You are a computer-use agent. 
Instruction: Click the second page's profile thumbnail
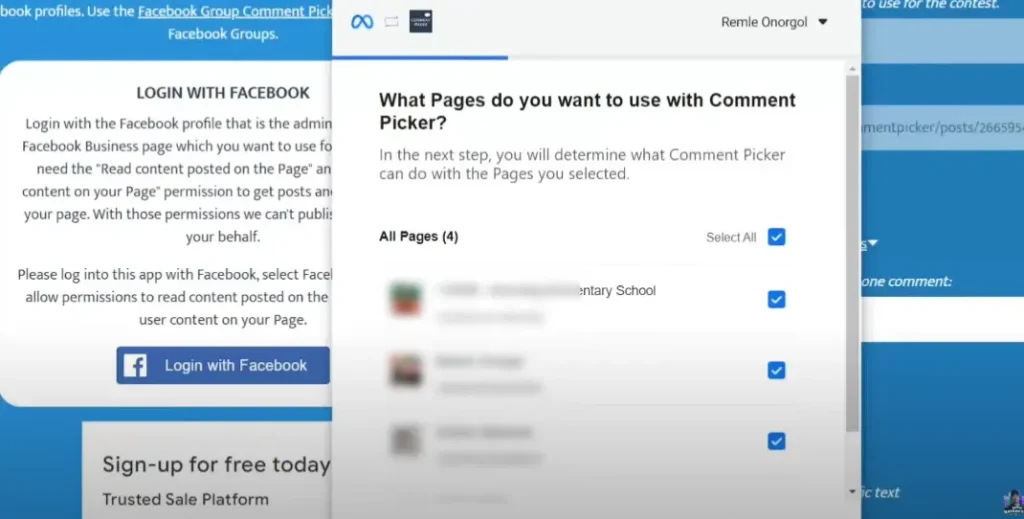[x=406, y=370]
